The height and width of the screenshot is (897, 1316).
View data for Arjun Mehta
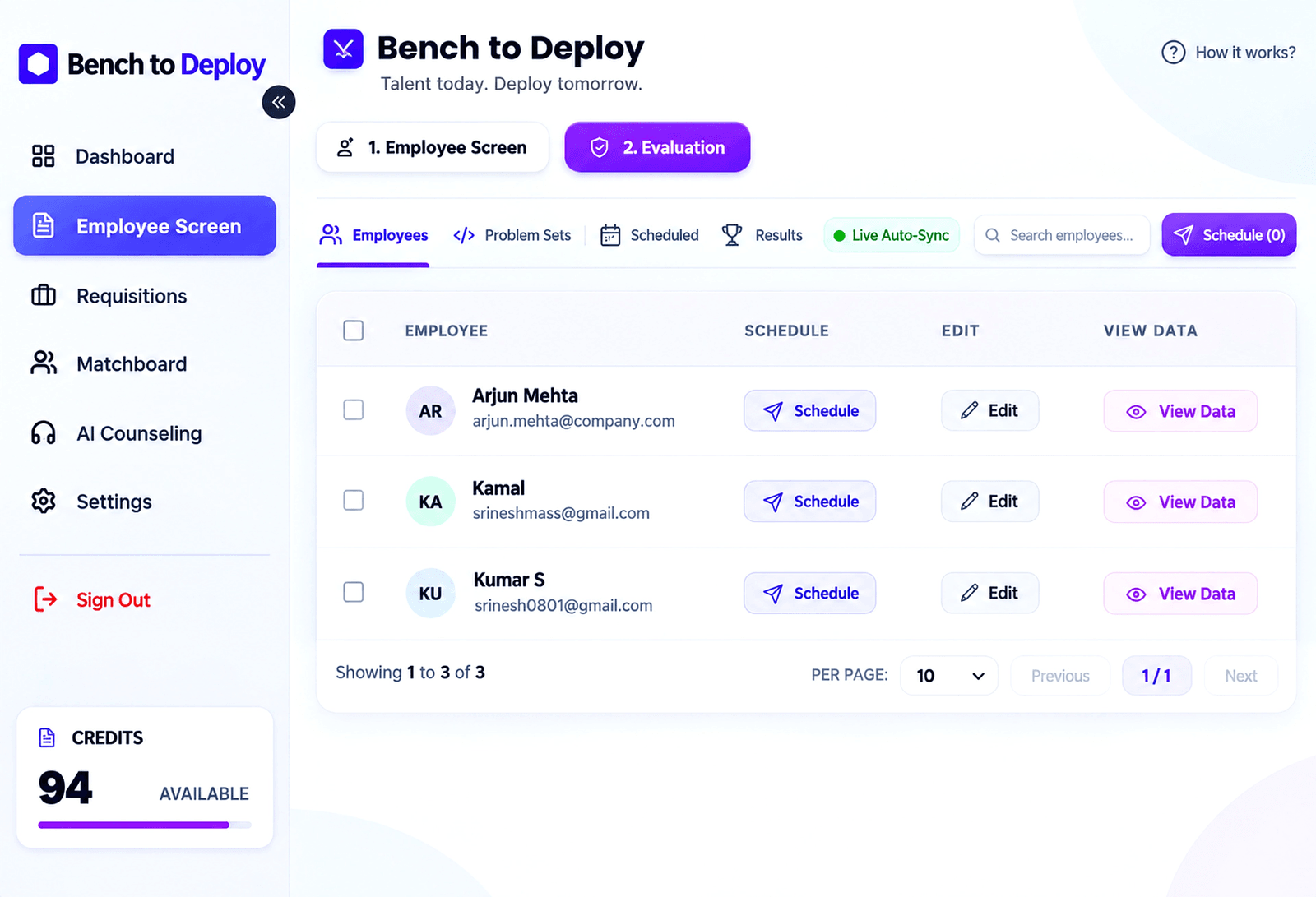point(1180,411)
